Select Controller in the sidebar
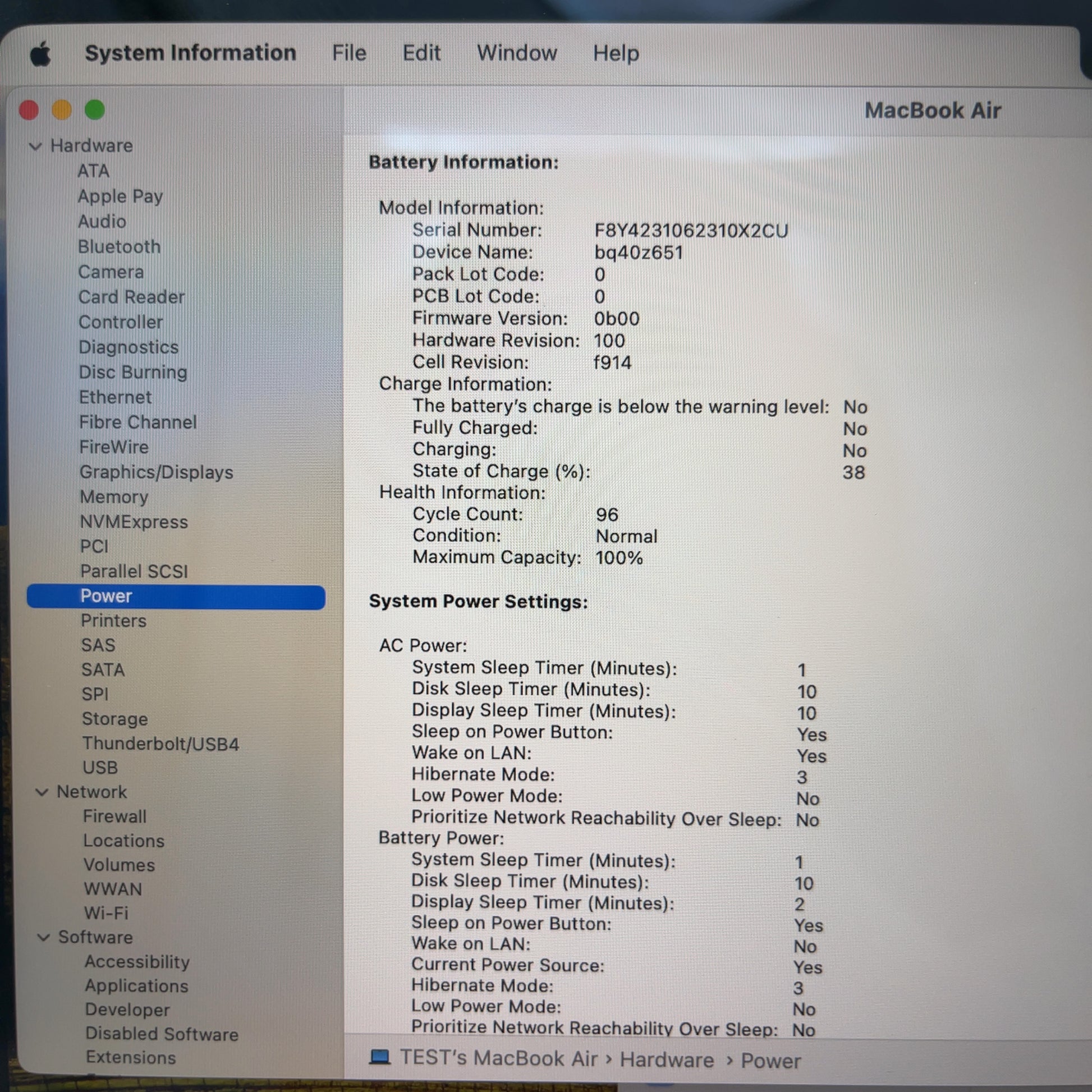The image size is (1092, 1092). tap(121, 322)
